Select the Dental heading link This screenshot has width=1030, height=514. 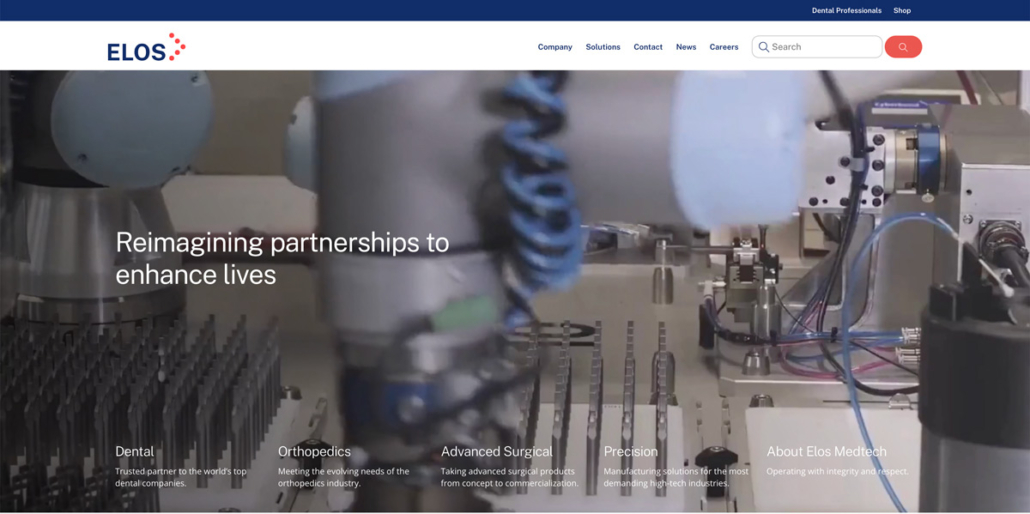[135, 452]
